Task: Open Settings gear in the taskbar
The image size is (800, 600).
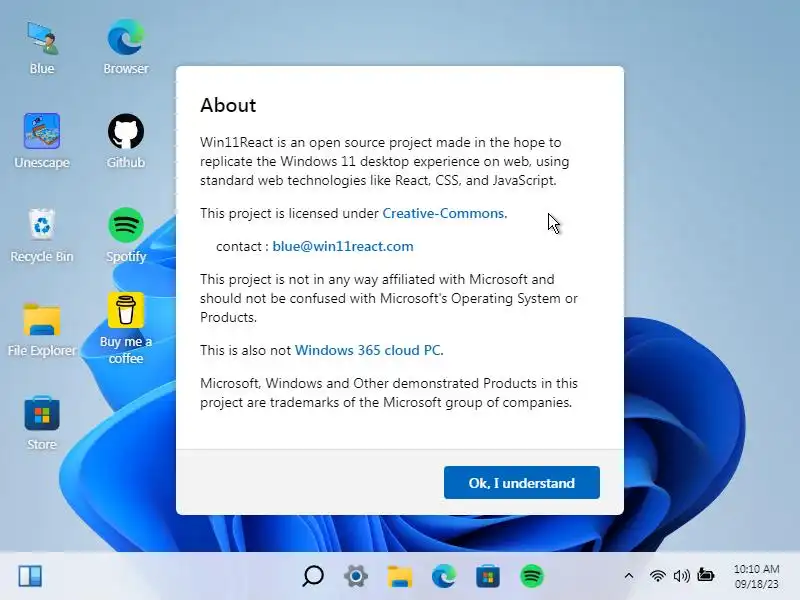Action: tap(356, 577)
